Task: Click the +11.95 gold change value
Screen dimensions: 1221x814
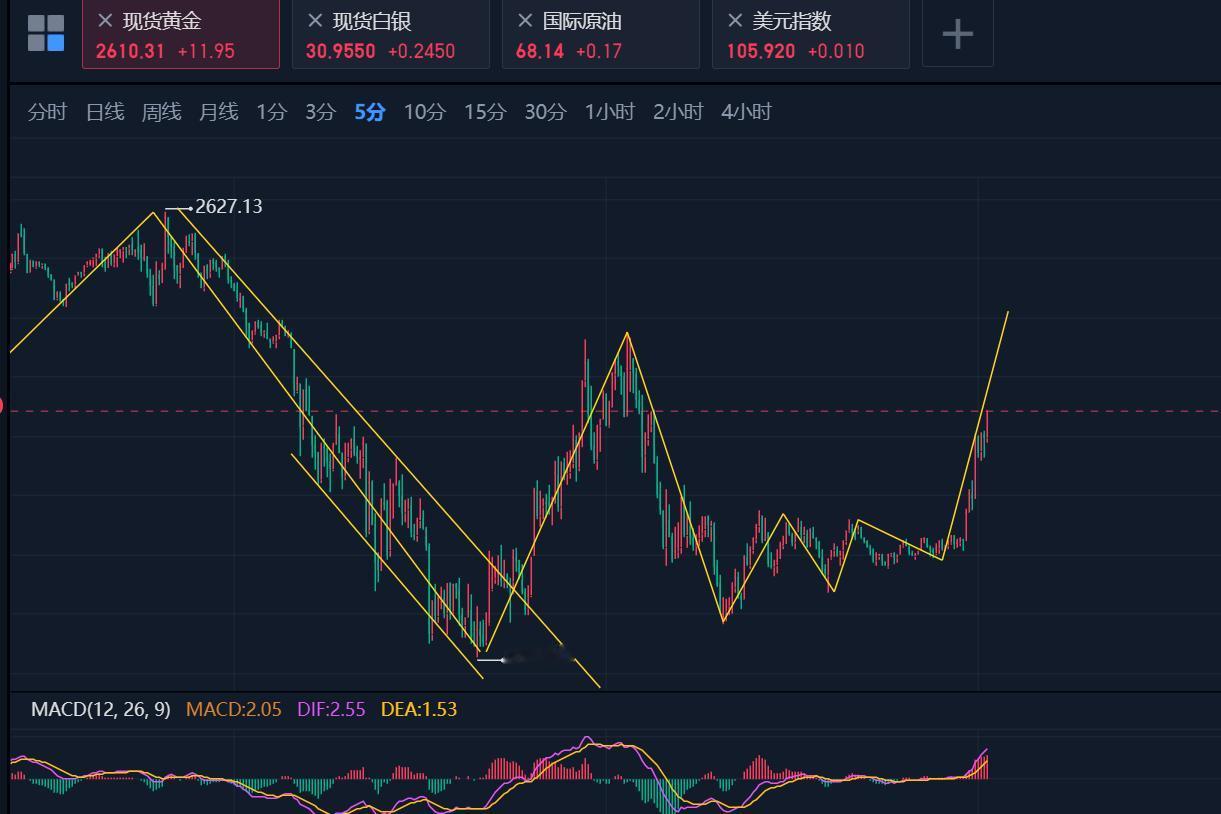Action: pyautogui.click(x=206, y=51)
